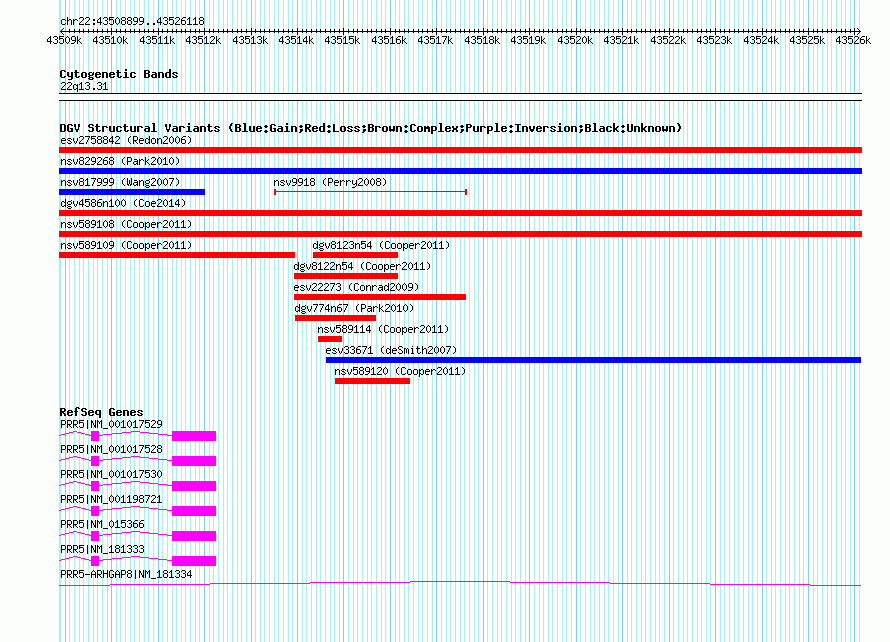This screenshot has height=642, width=890.
Task: Click the RefSeq Genes track title
Action: tap(101, 412)
